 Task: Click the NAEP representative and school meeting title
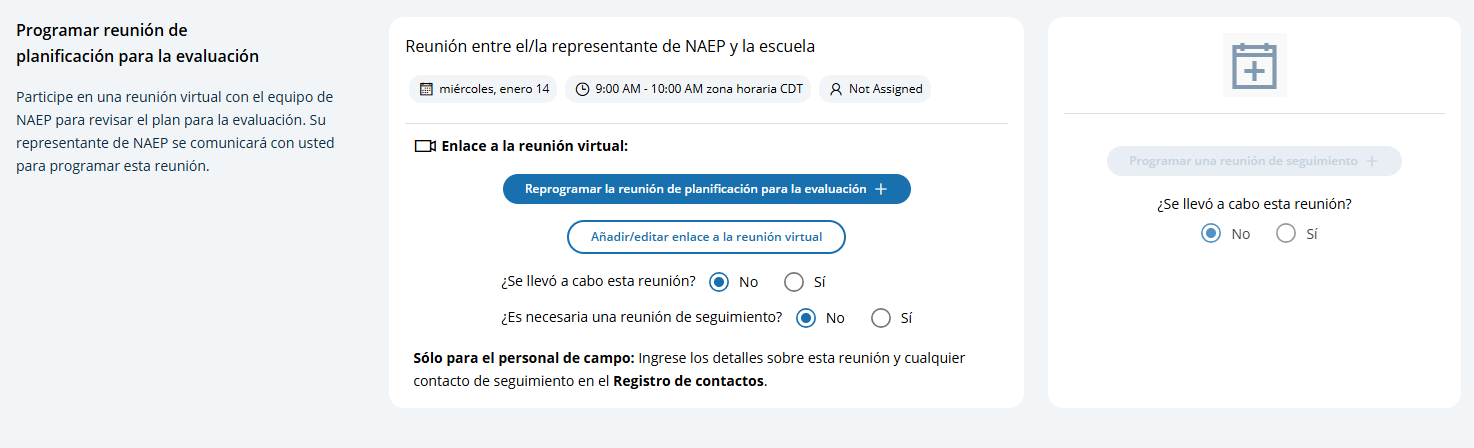point(610,46)
